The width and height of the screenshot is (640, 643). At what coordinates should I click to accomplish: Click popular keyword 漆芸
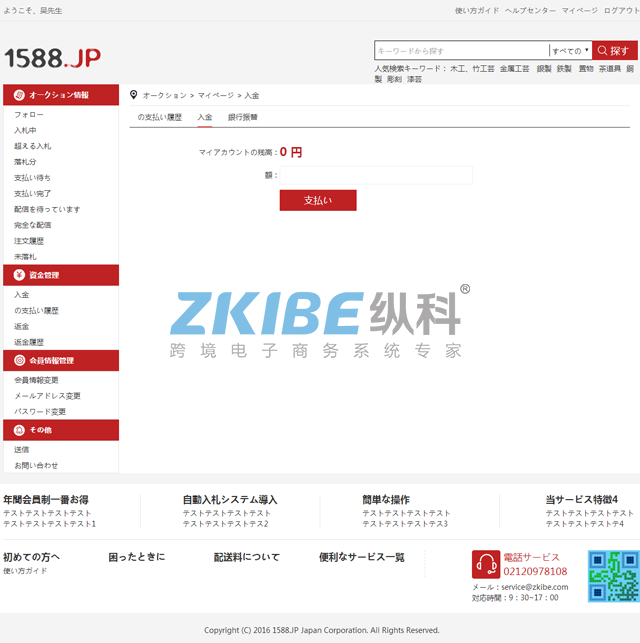coord(415,80)
